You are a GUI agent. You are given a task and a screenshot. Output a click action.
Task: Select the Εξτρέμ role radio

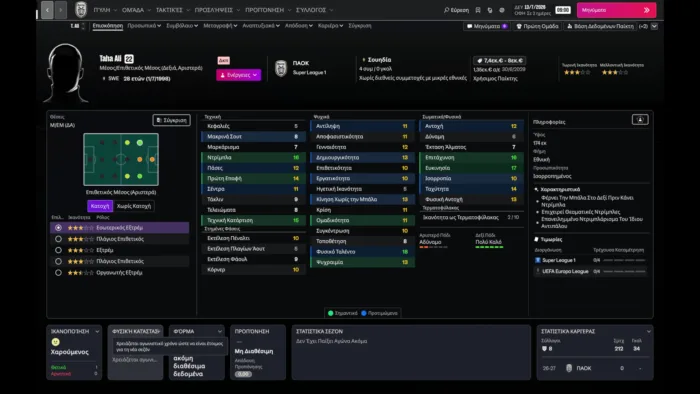coord(58,250)
